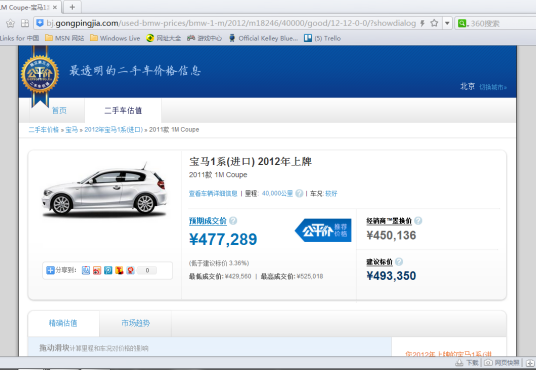536x370 pixels.
Task: Open the (5) Trello bookmark
Action: pyautogui.click(x=322, y=38)
